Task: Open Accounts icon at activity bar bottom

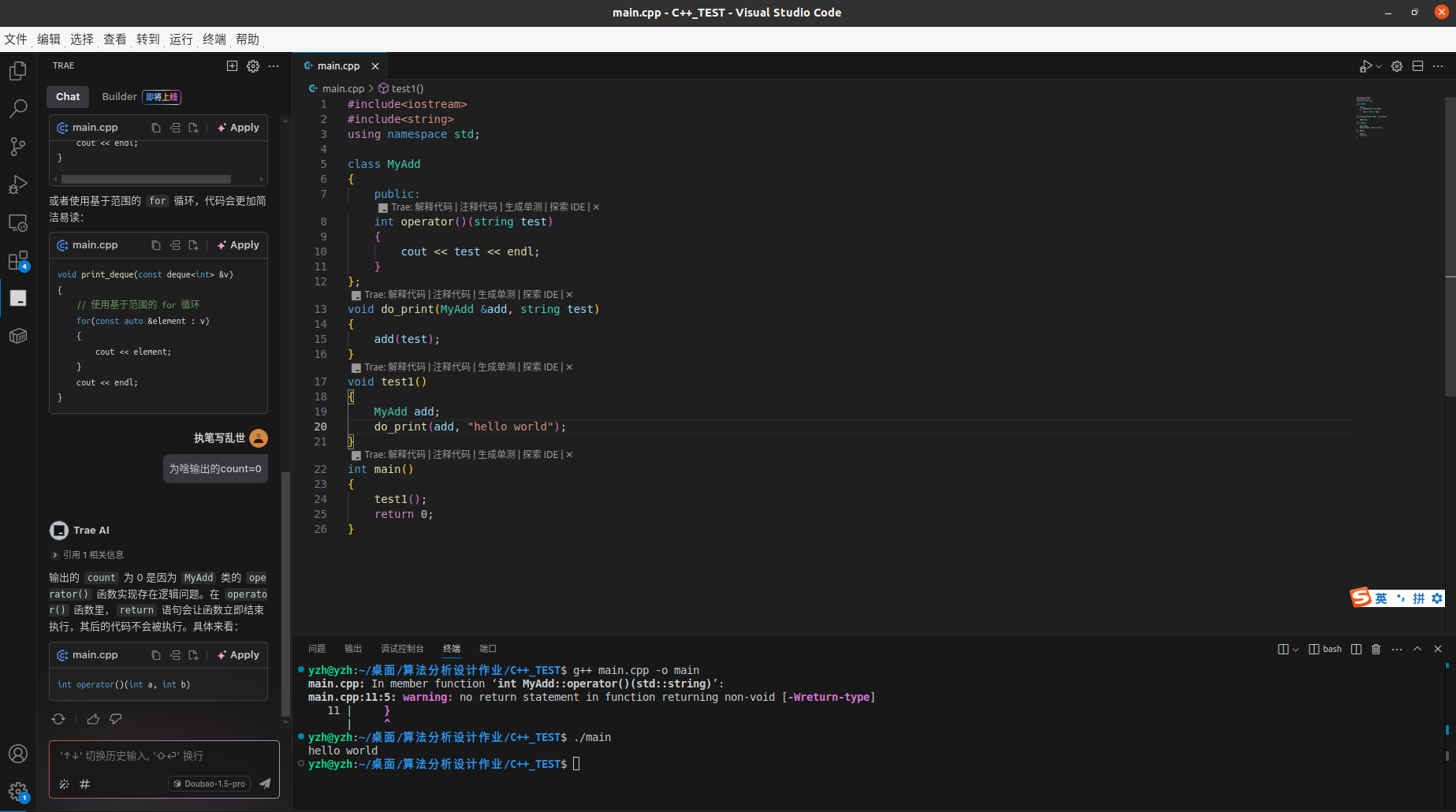Action: tap(17, 754)
